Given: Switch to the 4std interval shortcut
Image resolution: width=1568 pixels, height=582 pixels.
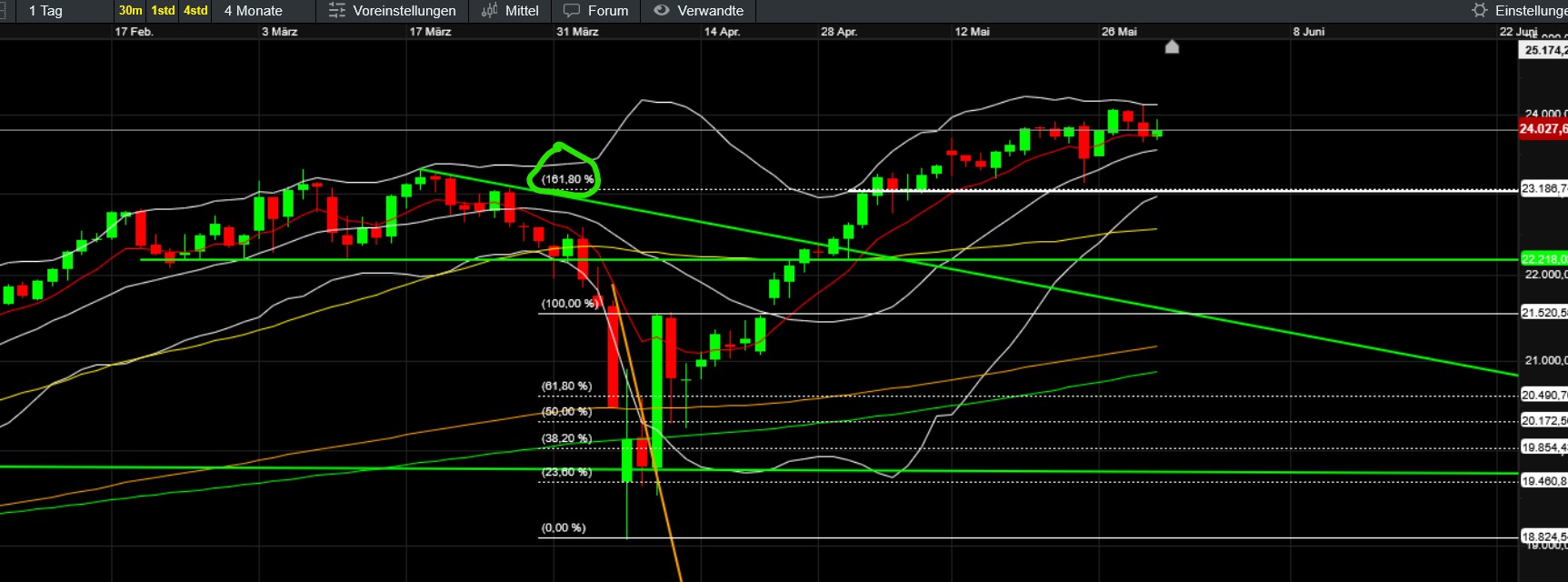Looking at the screenshot, I should pyautogui.click(x=195, y=11).
